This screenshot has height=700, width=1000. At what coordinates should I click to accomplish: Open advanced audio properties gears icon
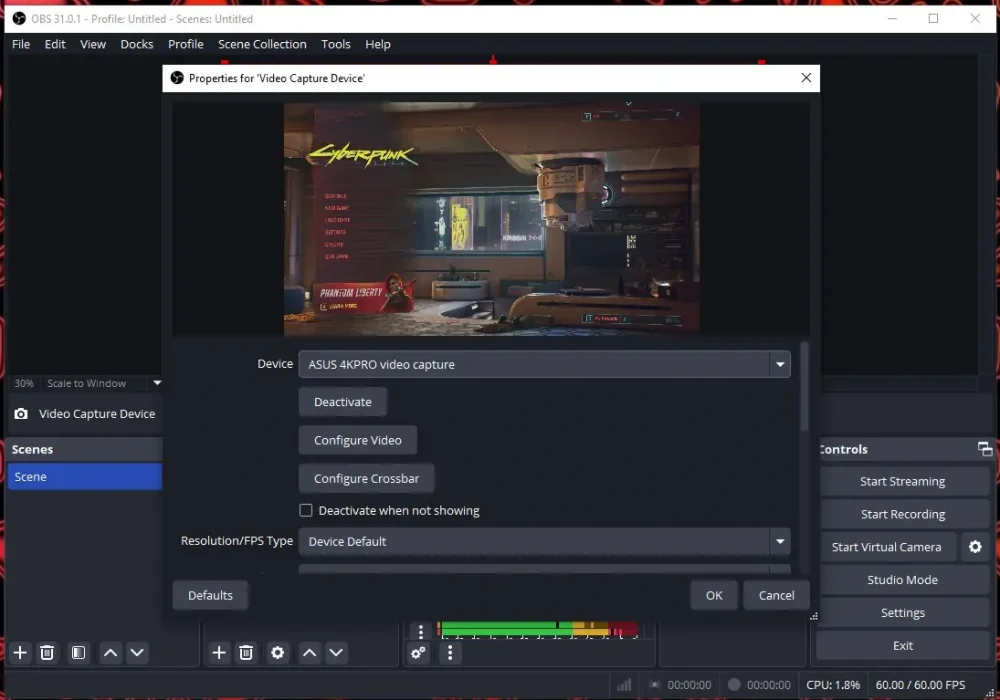(418, 652)
